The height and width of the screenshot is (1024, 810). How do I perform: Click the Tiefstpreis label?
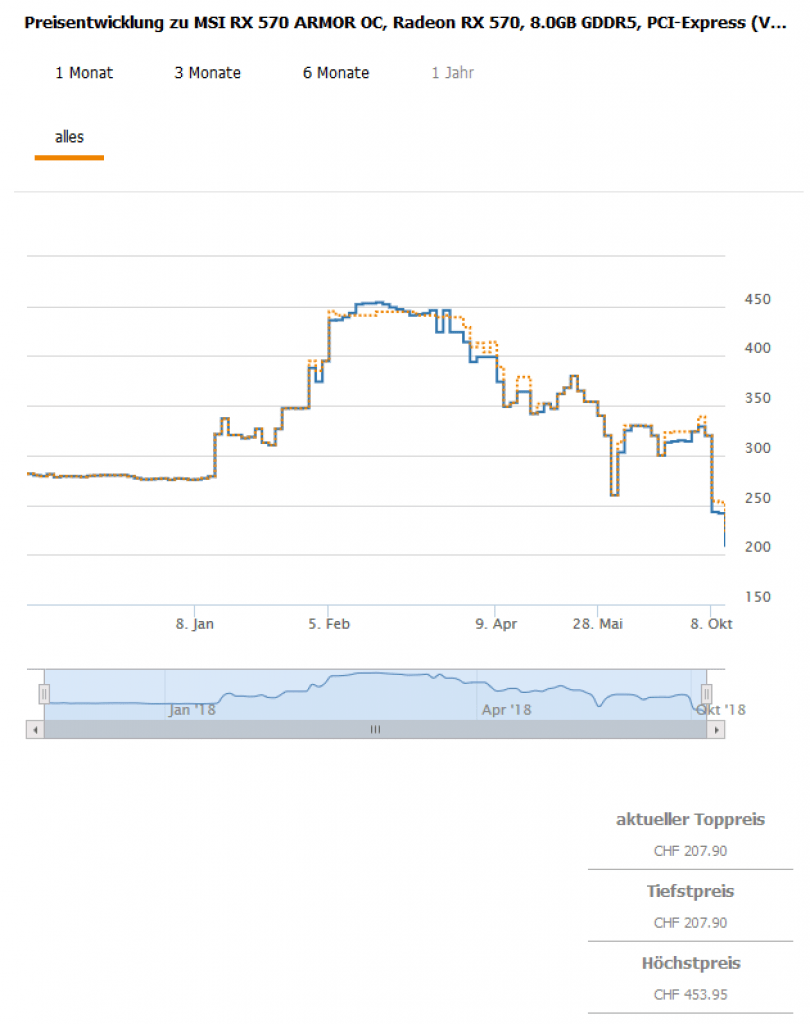[690, 891]
